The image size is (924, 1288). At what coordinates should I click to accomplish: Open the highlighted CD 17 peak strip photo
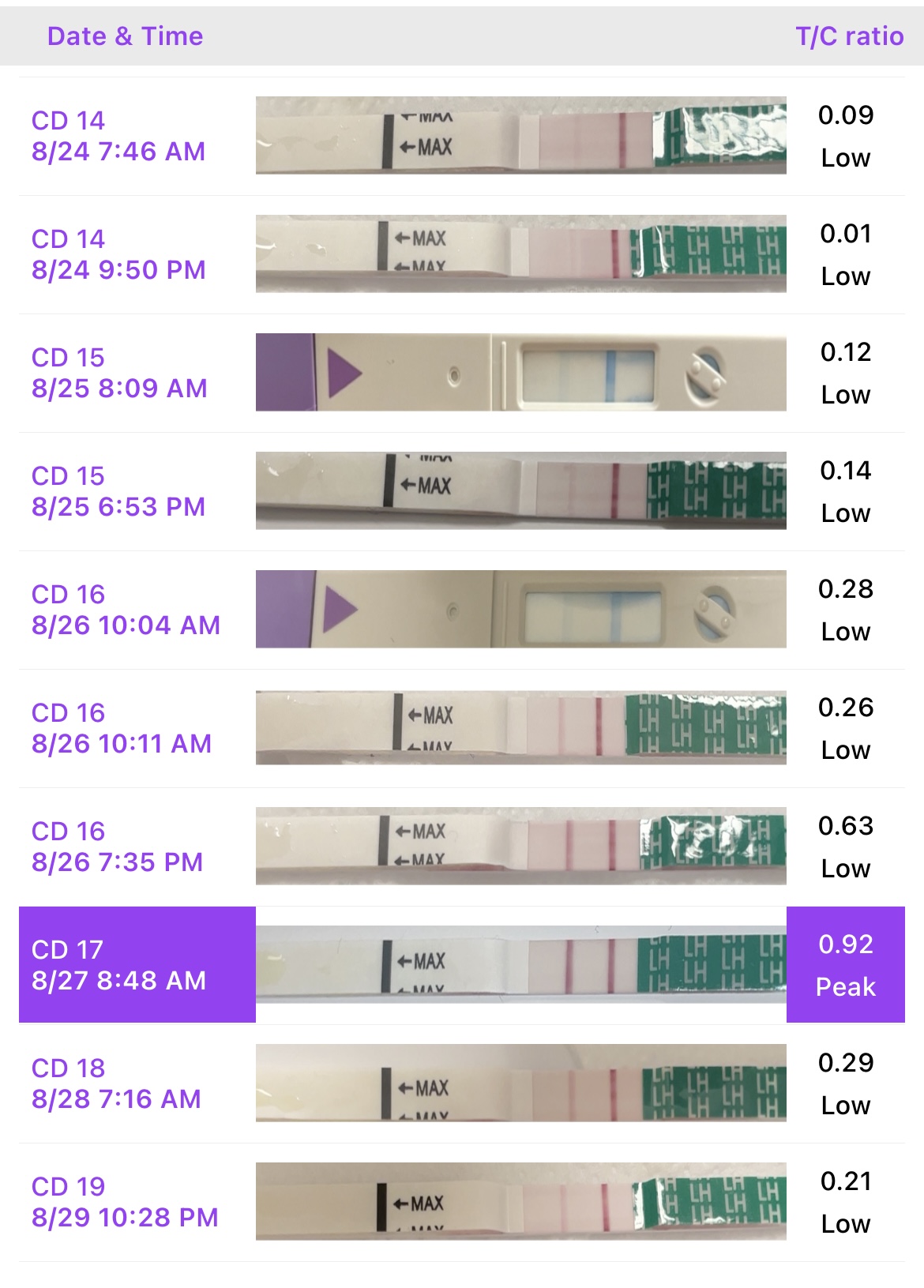520,964
